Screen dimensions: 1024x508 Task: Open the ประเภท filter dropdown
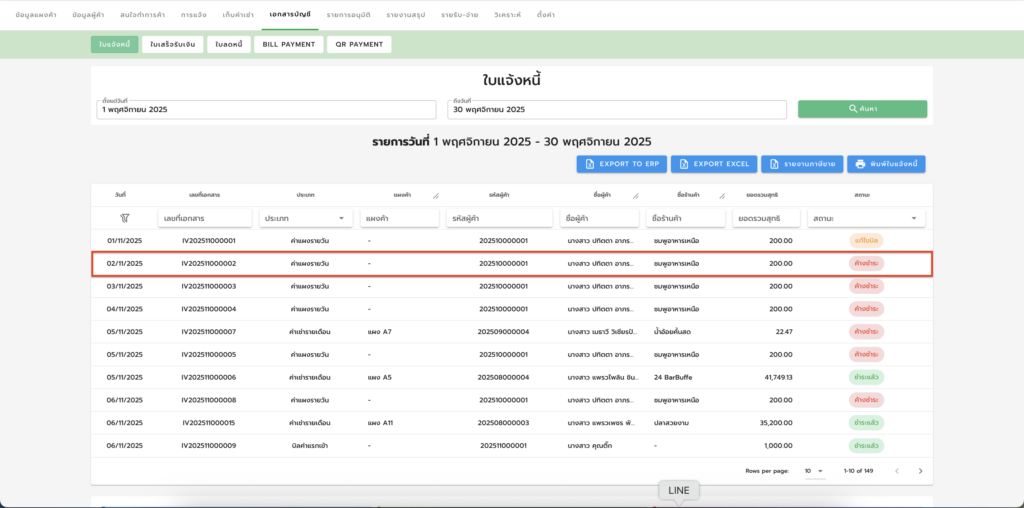click(x=305, y=218)
